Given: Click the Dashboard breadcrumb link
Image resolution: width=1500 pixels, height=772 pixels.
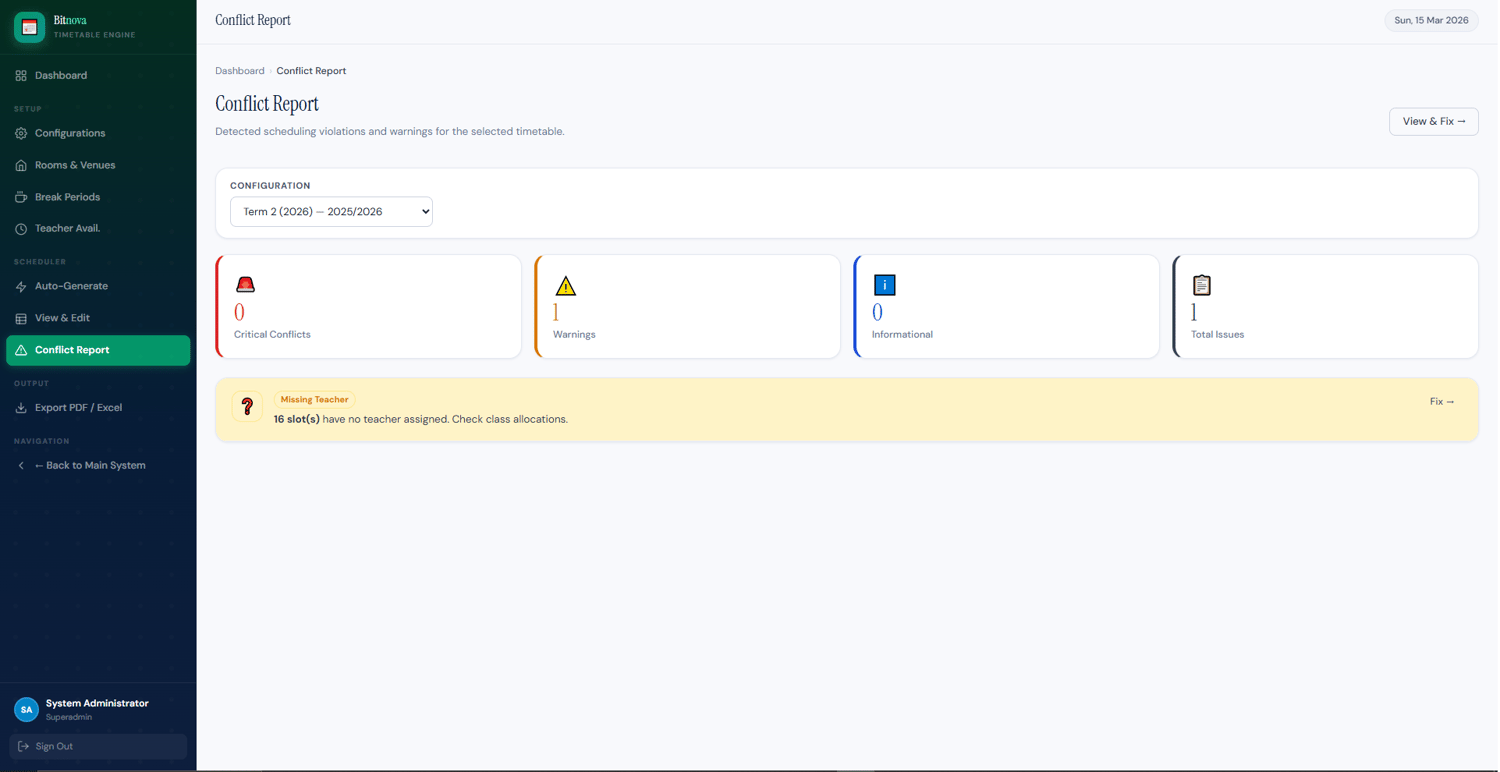Looking at the screenshot, I should tap(240, 71).
